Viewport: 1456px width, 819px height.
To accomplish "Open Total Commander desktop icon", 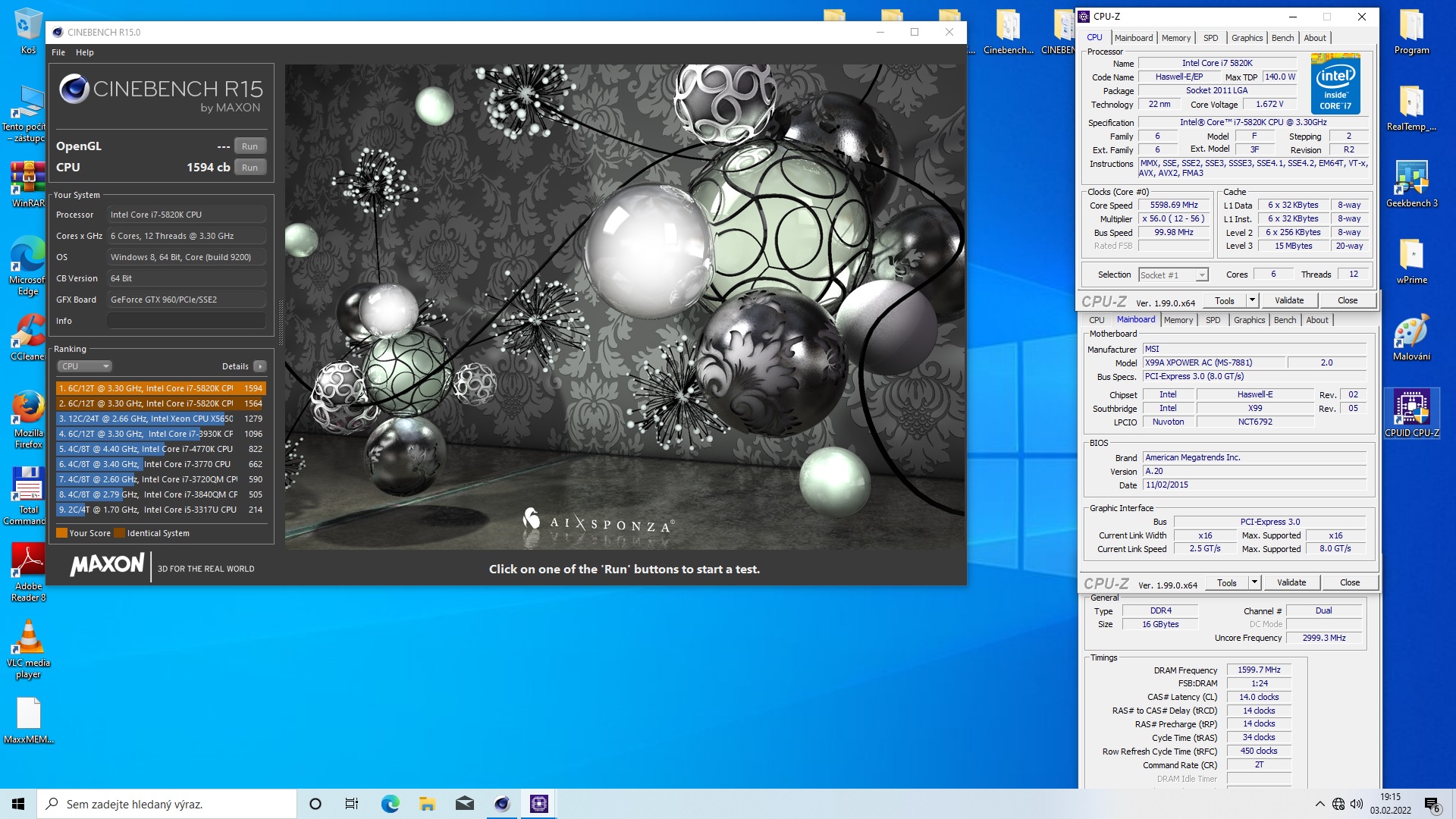I will coord(28,496).
